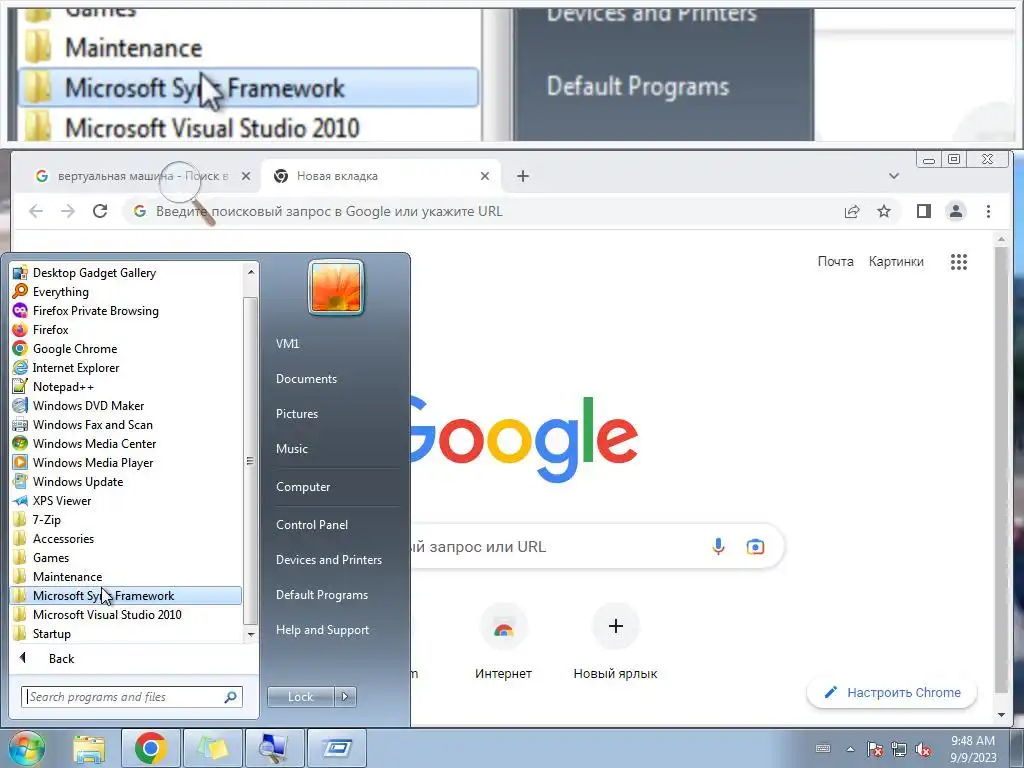Click the Windows Start orb
This screenshot has width=1024, height=768.
click(x=26, y=748)
